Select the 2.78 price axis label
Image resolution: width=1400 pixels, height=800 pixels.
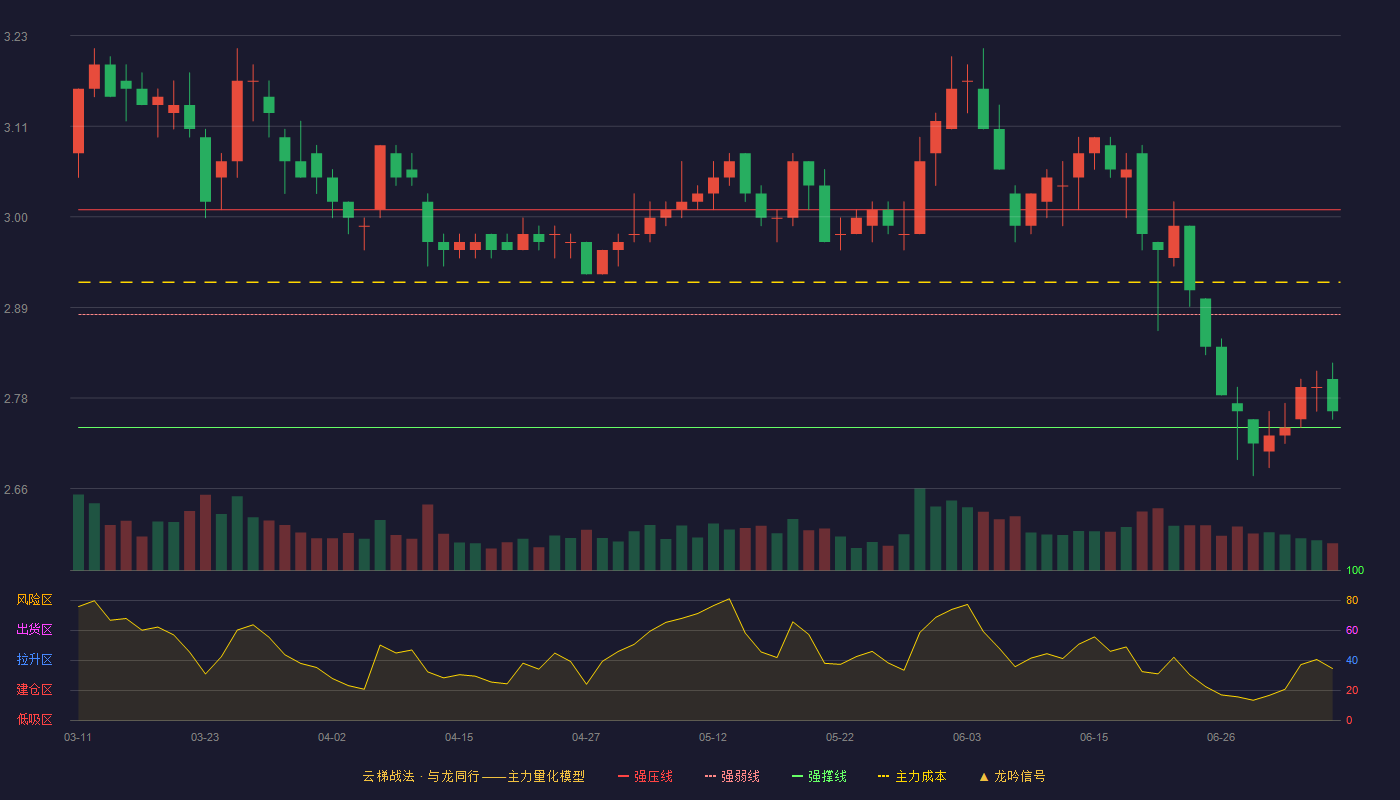coord(16,399)
